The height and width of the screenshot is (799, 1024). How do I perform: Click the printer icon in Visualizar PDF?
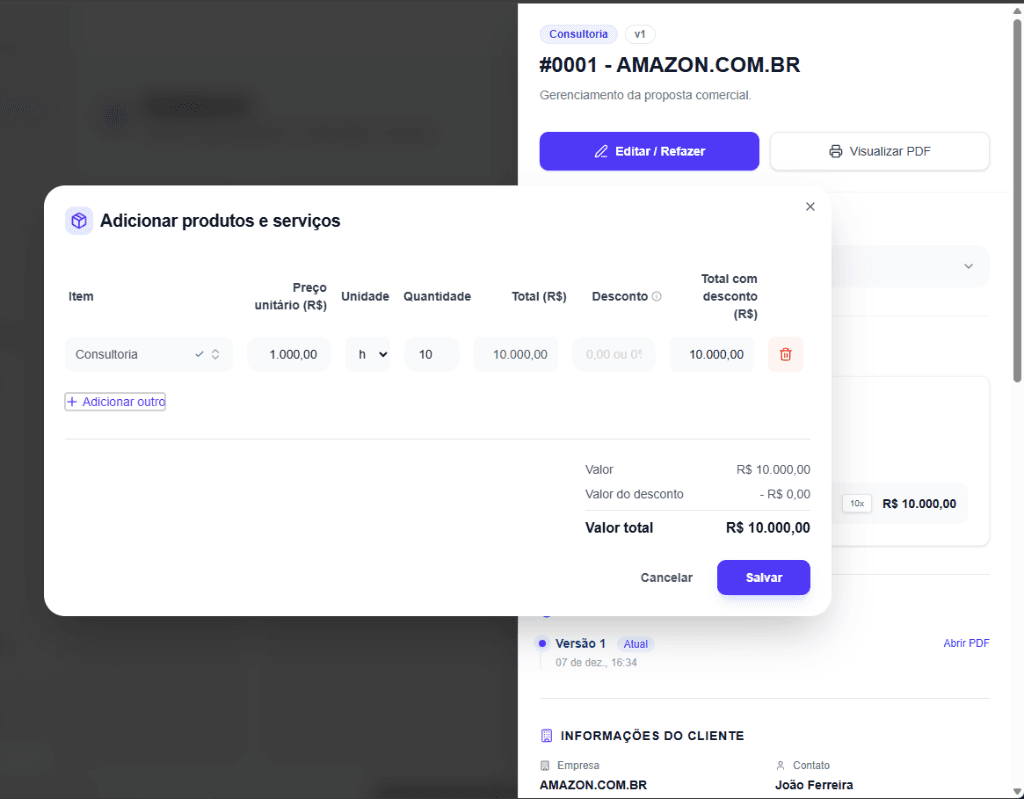click(x=836, y=152)
